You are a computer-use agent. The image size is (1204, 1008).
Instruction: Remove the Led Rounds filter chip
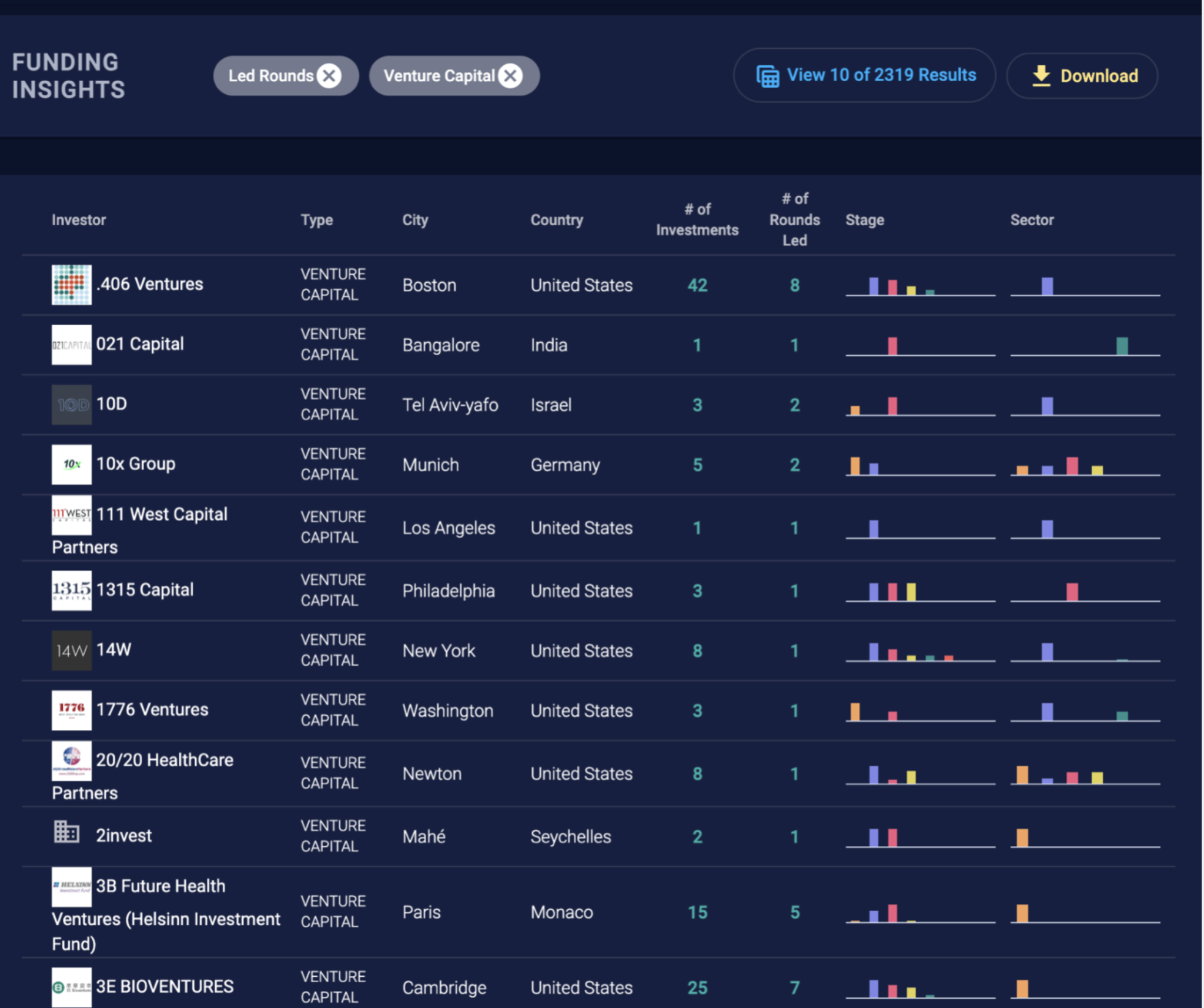coord(329,76)
